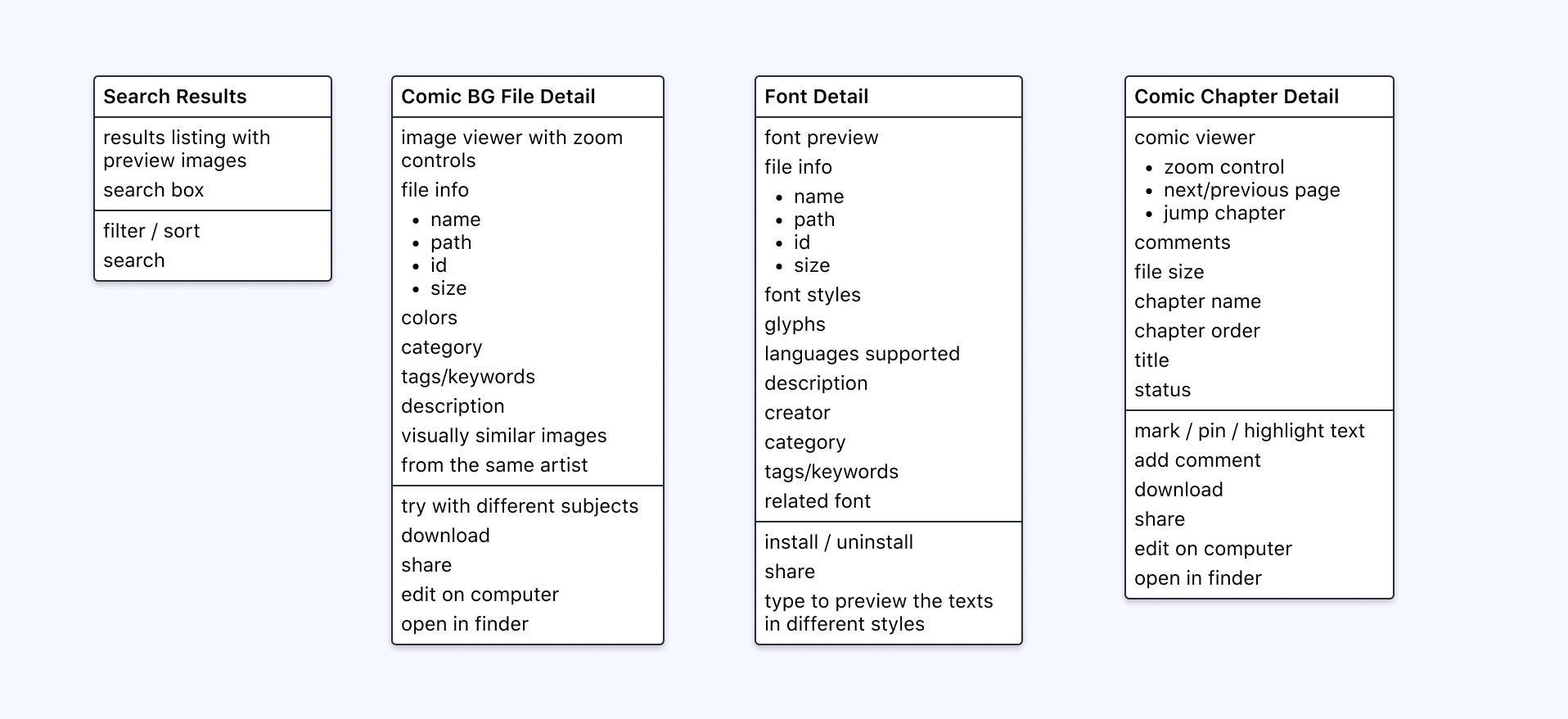Click "mark / pin / highlight text" action
Image resolution: width=1568 pixels, height=719 pixels.
pyautogui.click(x=1249, y=431)
